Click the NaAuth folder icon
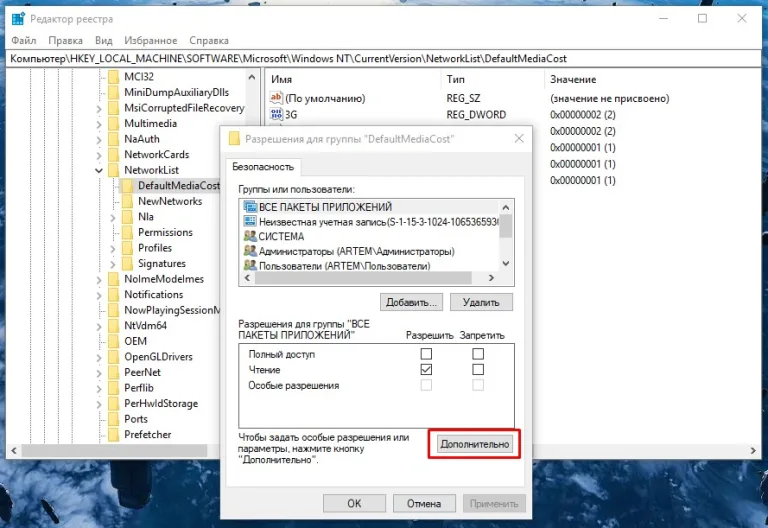The height and width of the screenshot is (528, 768). pyautogui.click(x=114, y=139)
